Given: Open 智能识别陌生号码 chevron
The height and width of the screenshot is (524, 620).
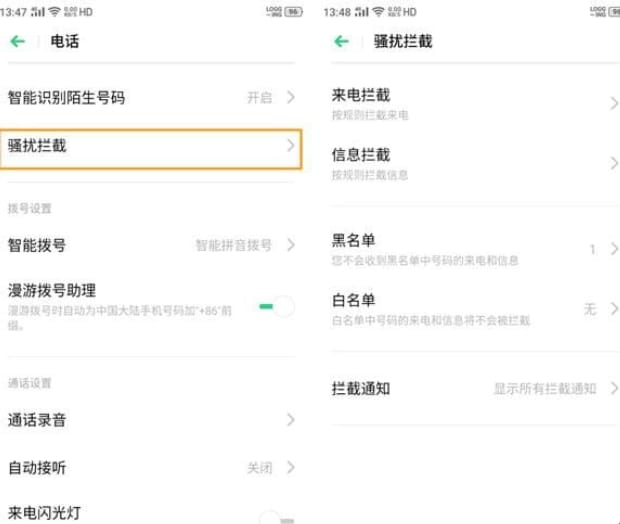Looking at the screenshot, I should pyautogui.click(x=290, y=97).
